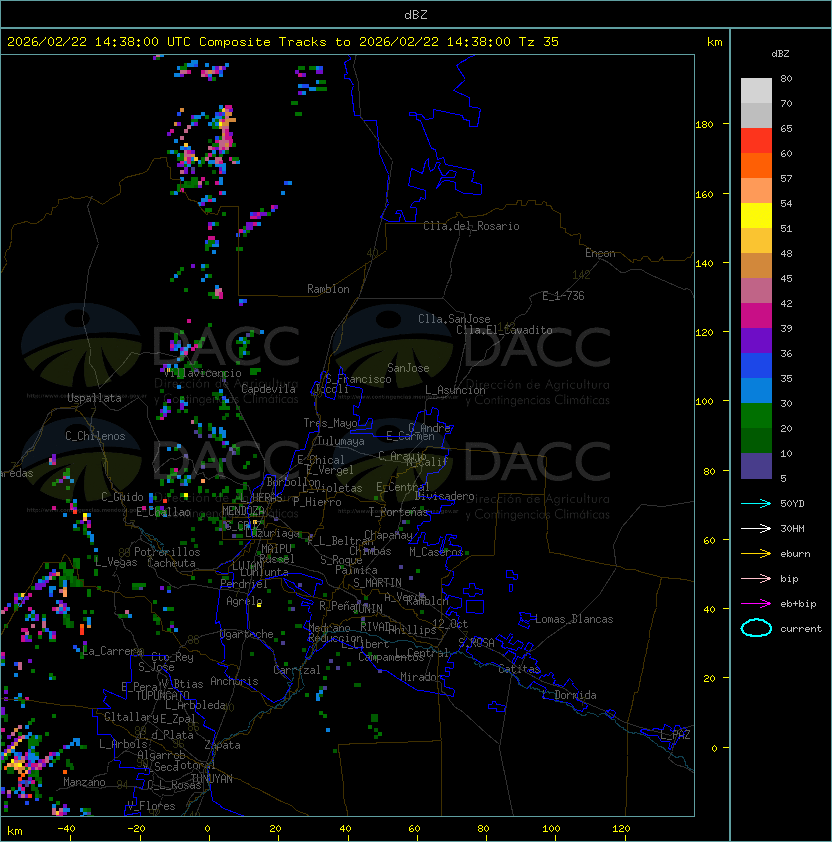Click the 'E_1-736' map label

(563, 296)
